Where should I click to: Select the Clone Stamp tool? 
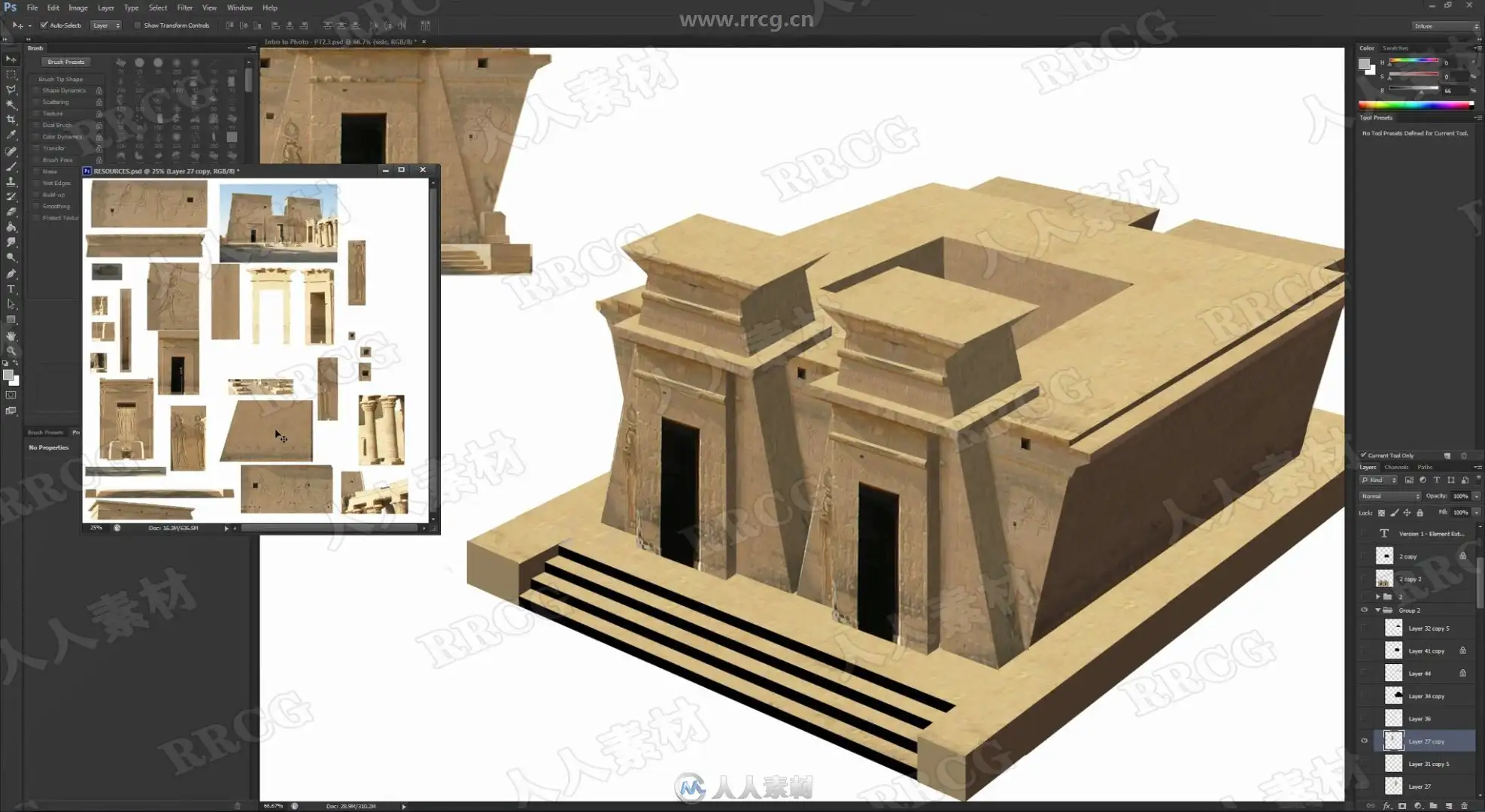(11, 181)
